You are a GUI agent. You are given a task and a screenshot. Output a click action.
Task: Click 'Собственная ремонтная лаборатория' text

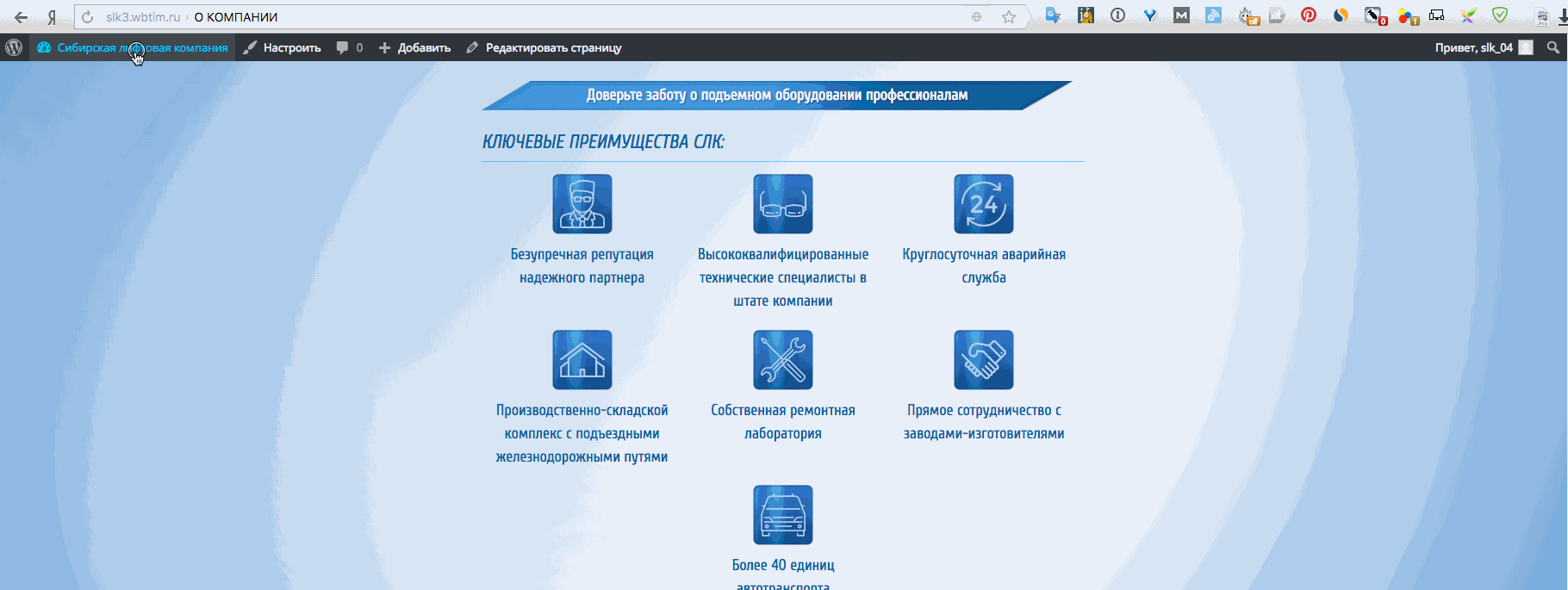point(783,422)
